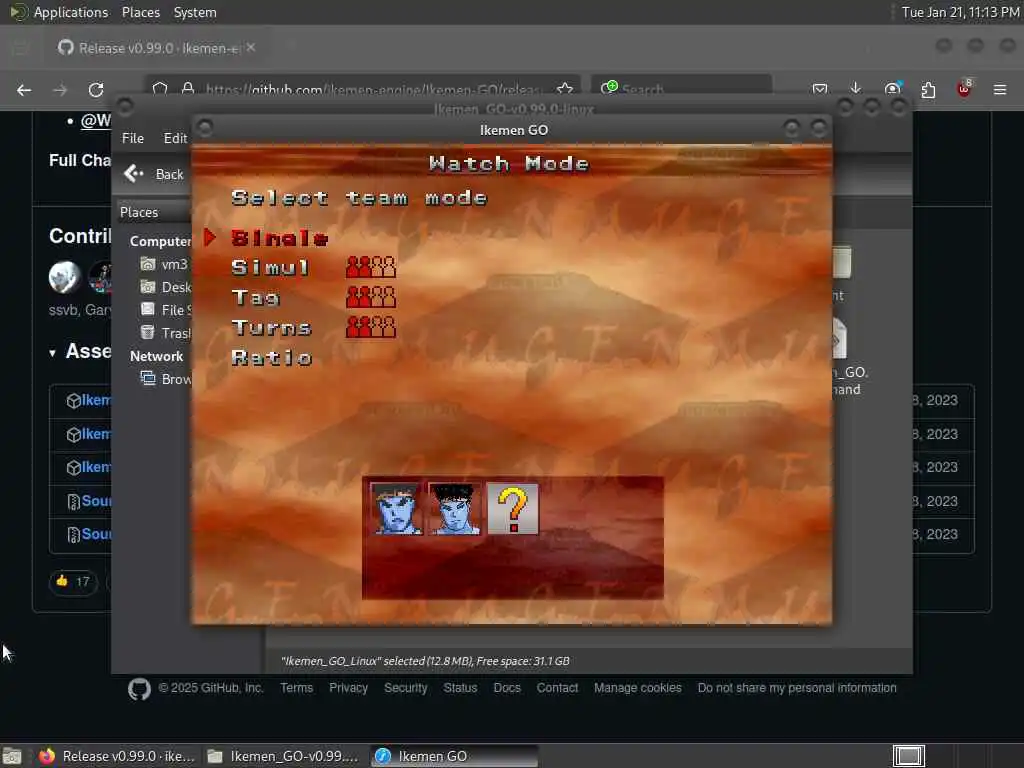Click Back button in file manager
The image size is (1024, 768).
[x=154, y=174]
